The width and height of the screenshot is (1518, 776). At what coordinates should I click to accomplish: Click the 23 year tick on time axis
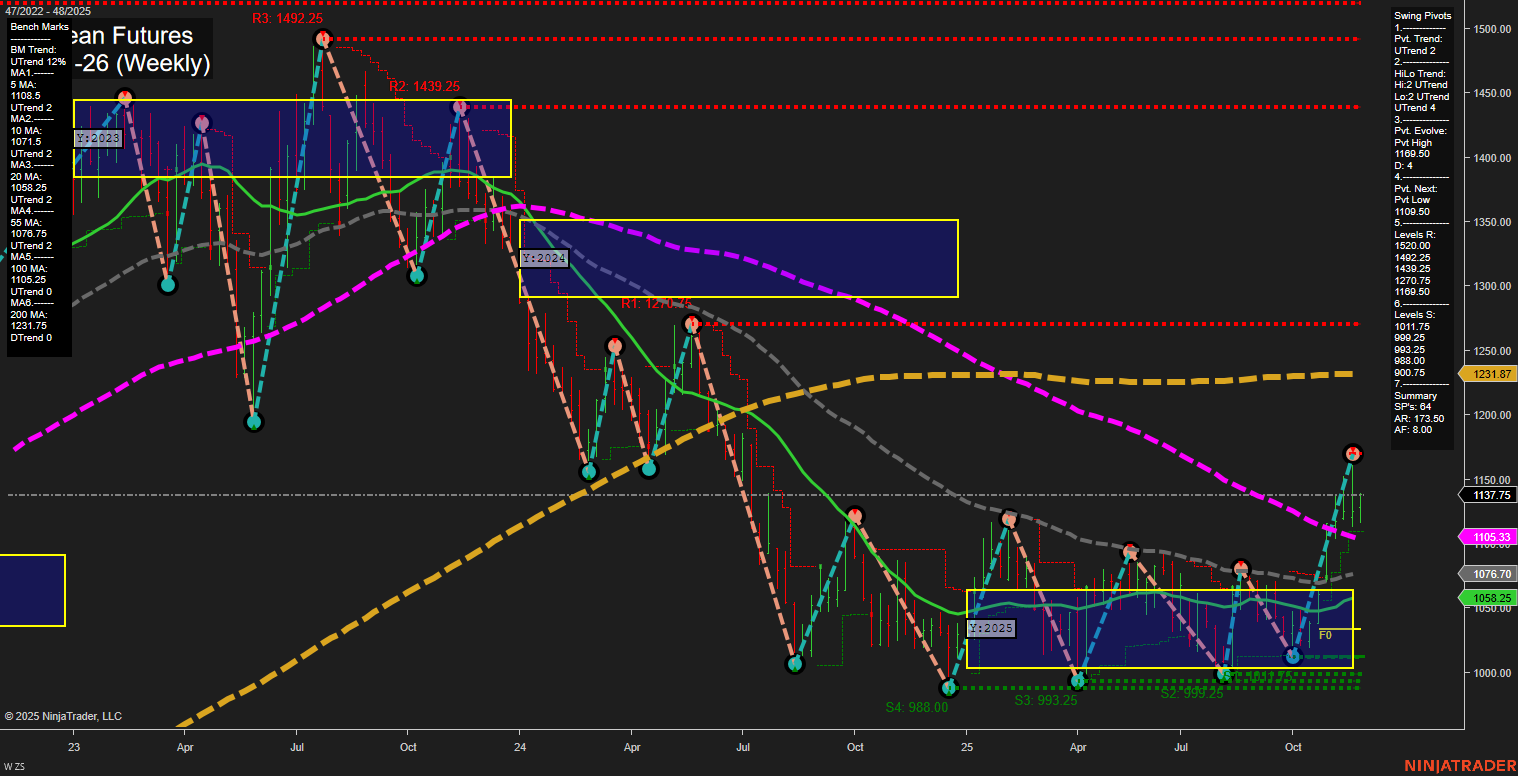pos(74,747)
